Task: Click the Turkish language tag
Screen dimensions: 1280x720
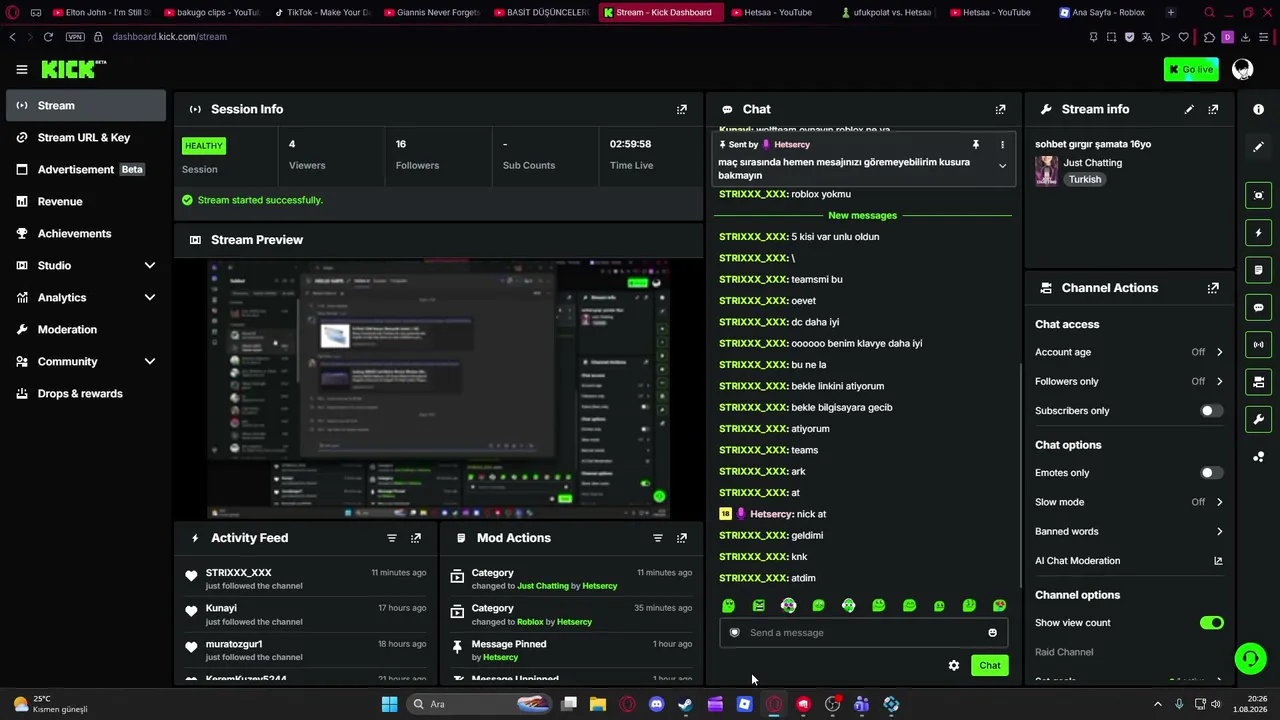Action: [x=1084, y=180]
